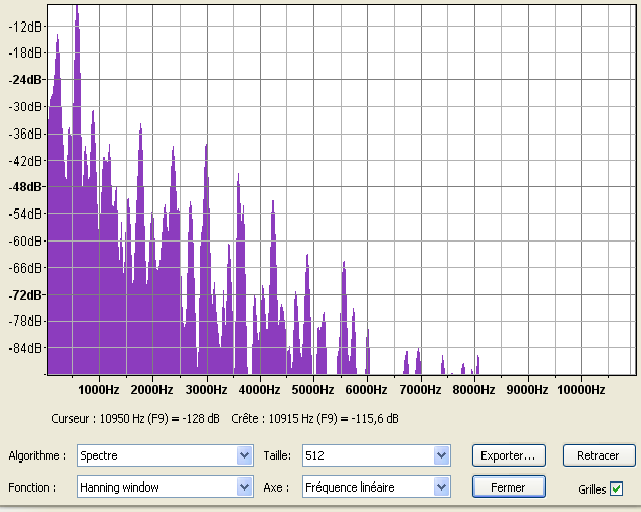Toggle the Grilles checkbox
The height and width of the screenshot is (512, 641).
coord(616,489)
